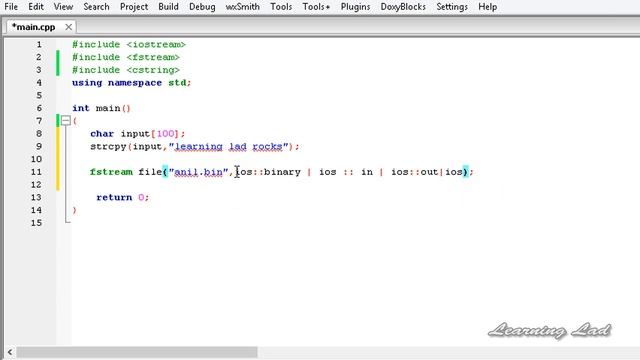
Task: Click line number 1 in the gutter
Action: [39, 44]
